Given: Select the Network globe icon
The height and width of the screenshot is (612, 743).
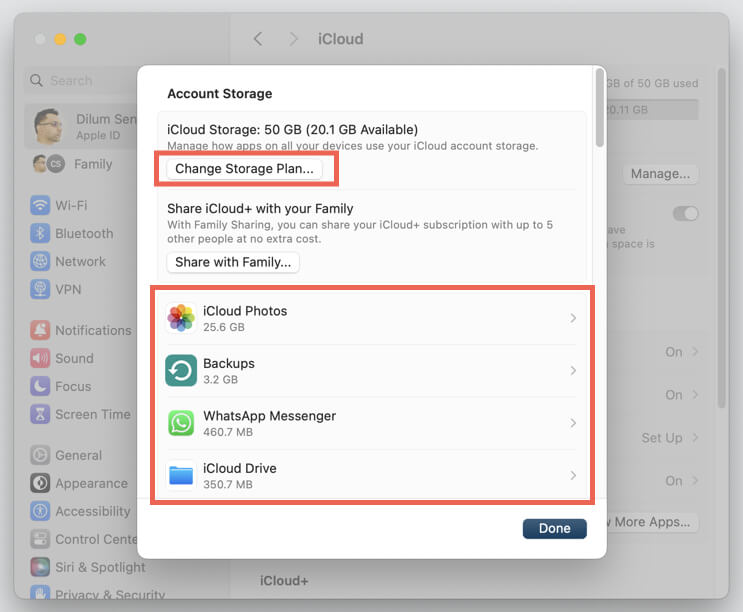Looking at the screenshot, I should tap(40, 261).
